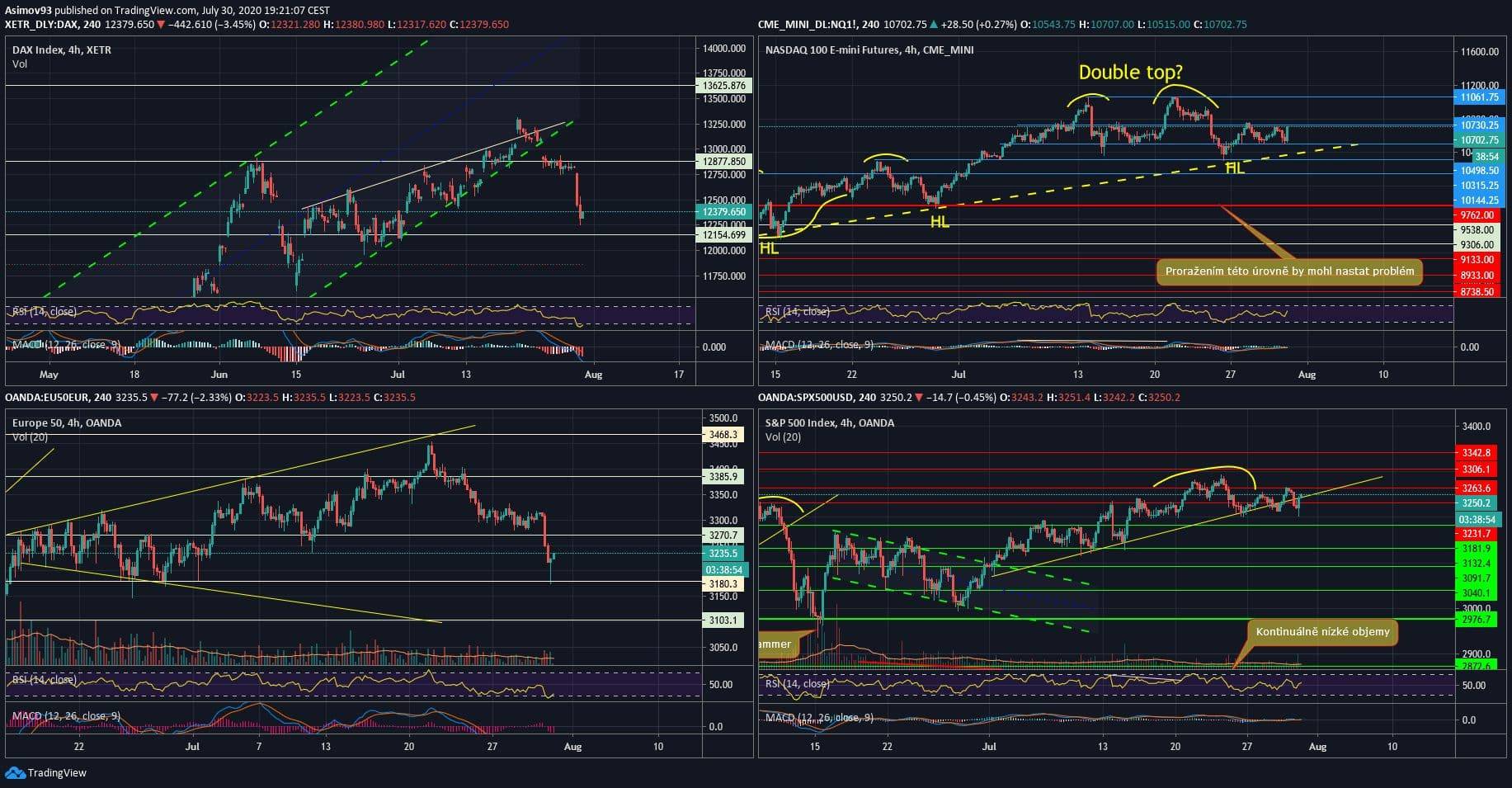Select the red 3306.1 resistance label

click(1477, 469)
